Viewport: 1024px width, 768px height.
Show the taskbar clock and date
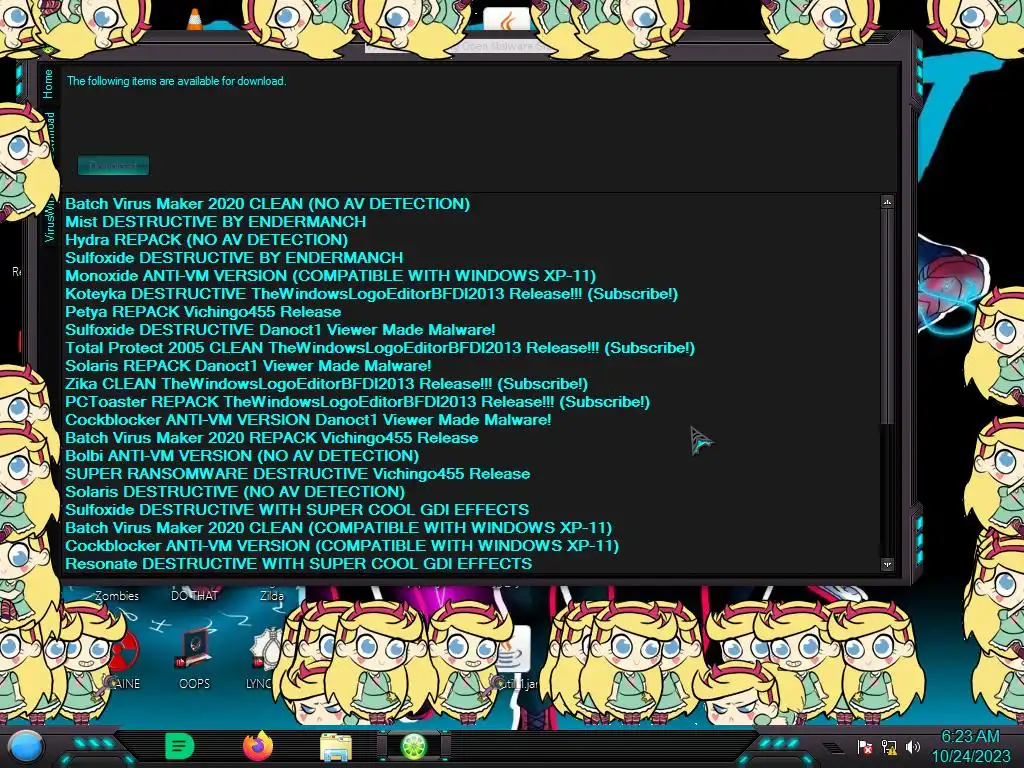pos(970,746)
